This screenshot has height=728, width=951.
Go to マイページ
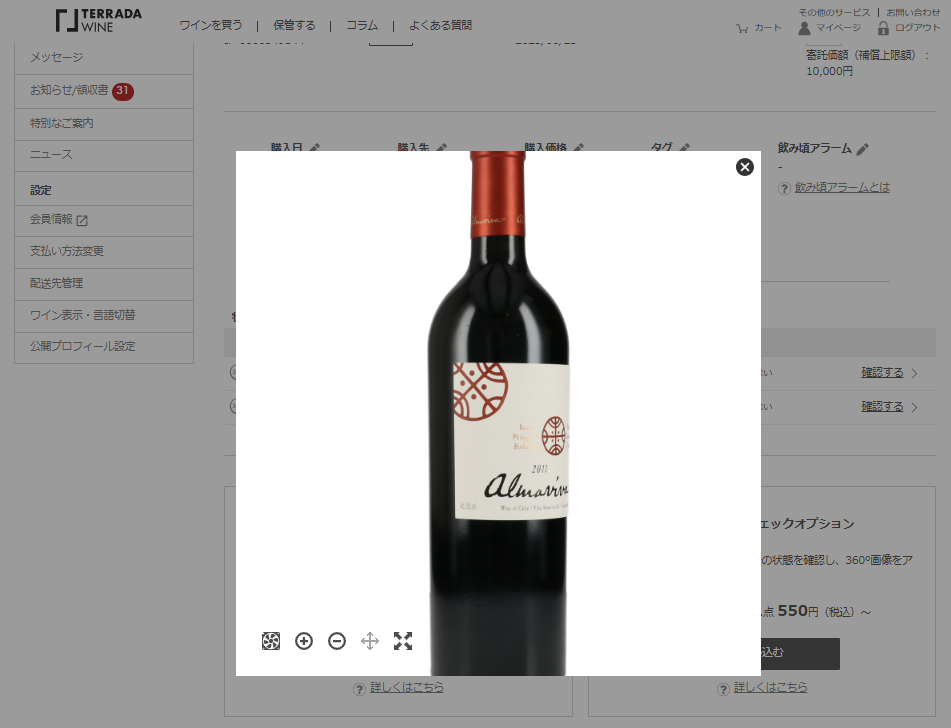coord(830,28)
